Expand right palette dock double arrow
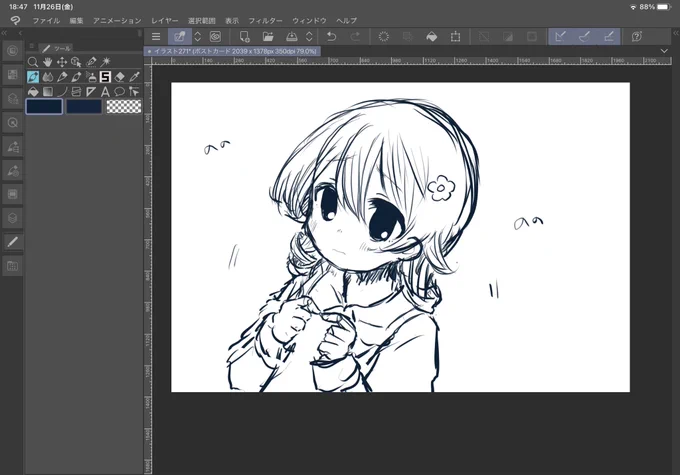This screenshot has height=475, width=680. (x=675, y=33)
